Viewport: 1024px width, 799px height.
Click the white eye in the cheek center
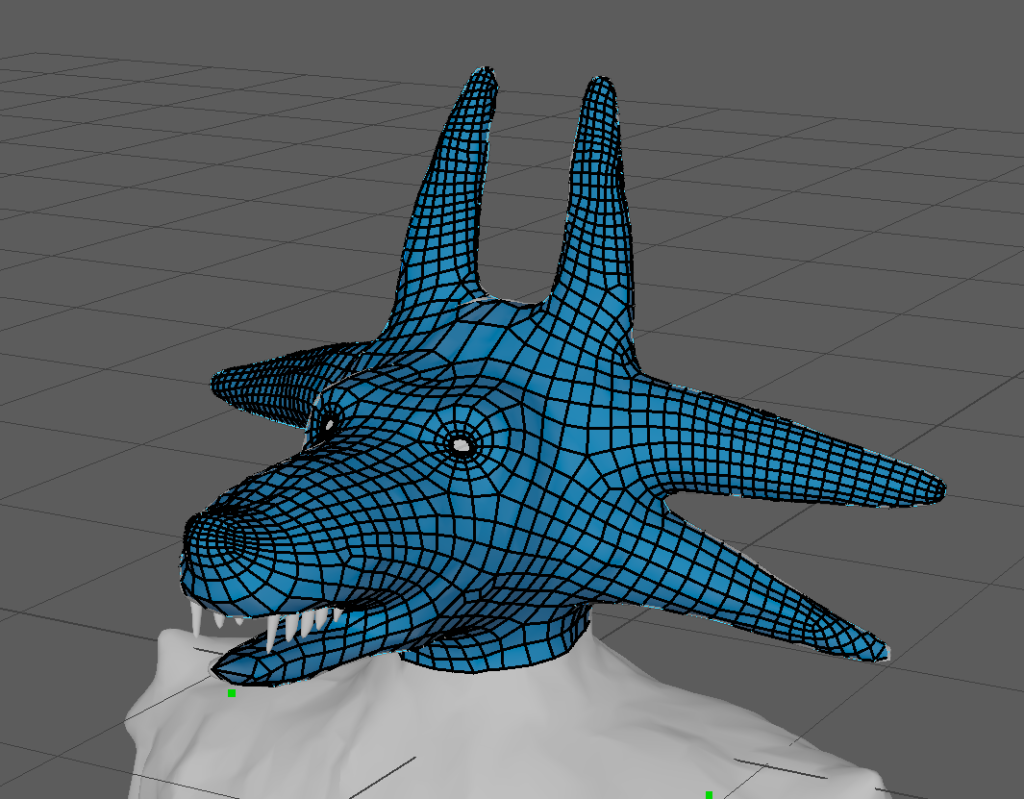pos(462,446)
